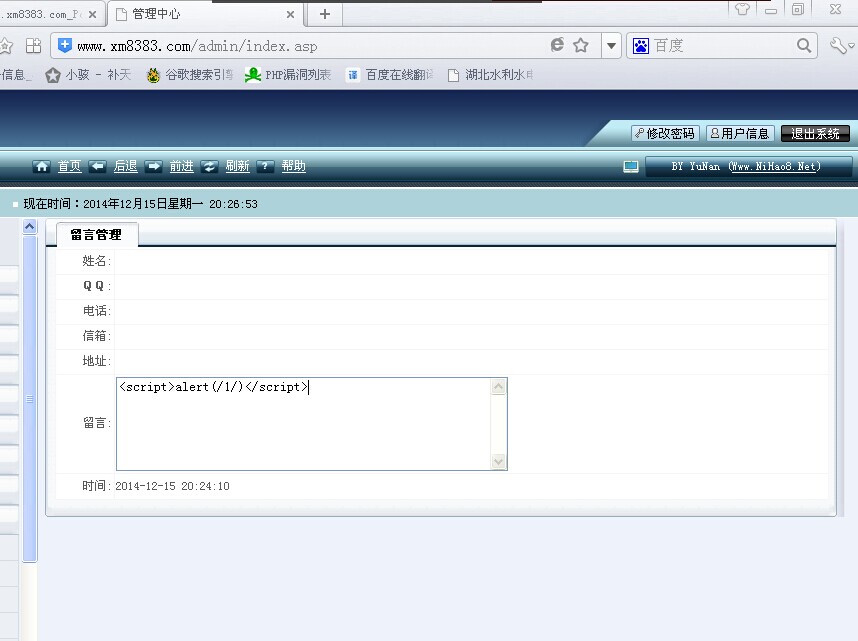Click the 首页 link
The image size is (858, 641).
pyautogui.click(x=69, y=166)
